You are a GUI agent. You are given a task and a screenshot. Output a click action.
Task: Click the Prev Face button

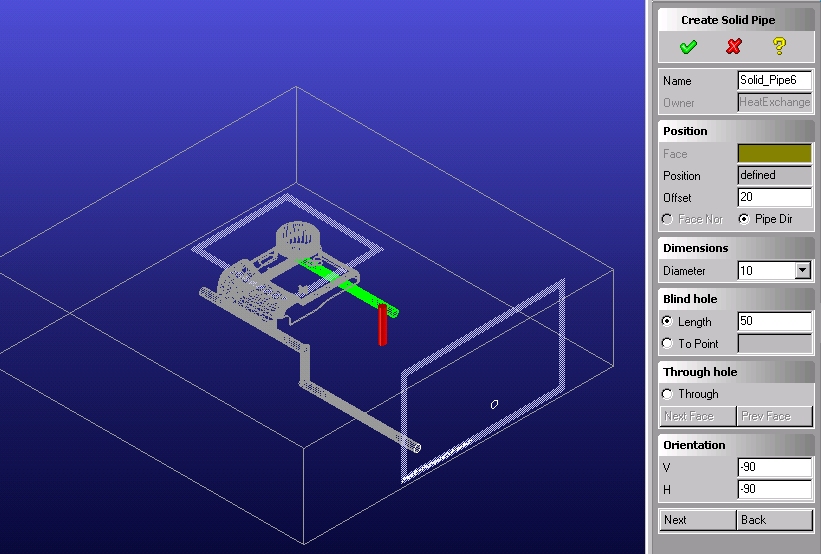pyautogui.click(x=774, y=416)
